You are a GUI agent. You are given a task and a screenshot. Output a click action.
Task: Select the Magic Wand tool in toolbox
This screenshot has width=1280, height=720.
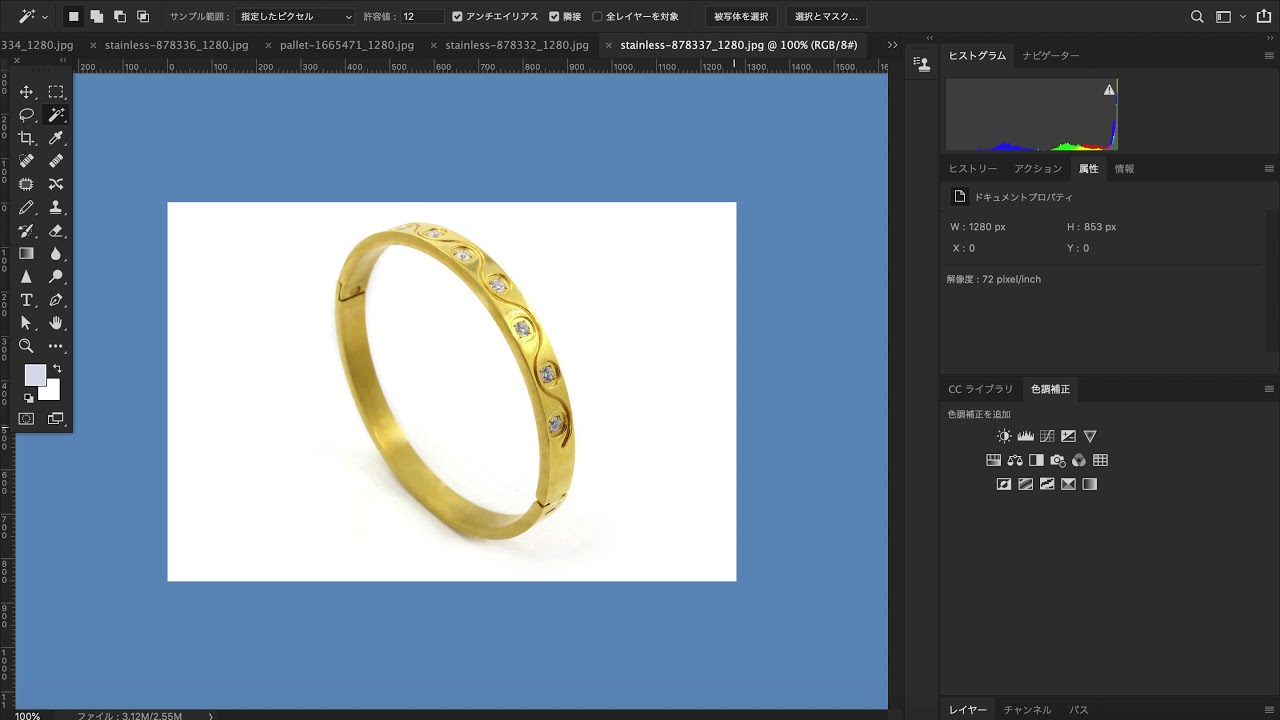(56, 115)
